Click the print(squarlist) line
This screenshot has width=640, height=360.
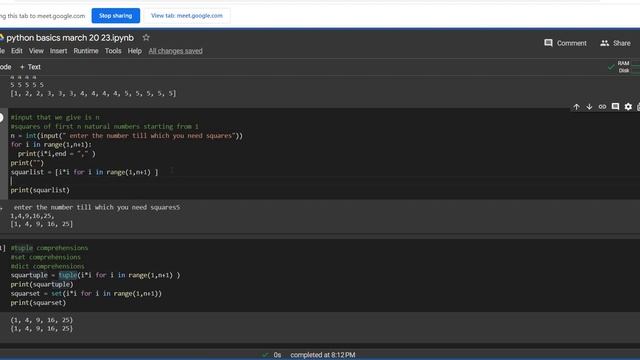[40, 190]
